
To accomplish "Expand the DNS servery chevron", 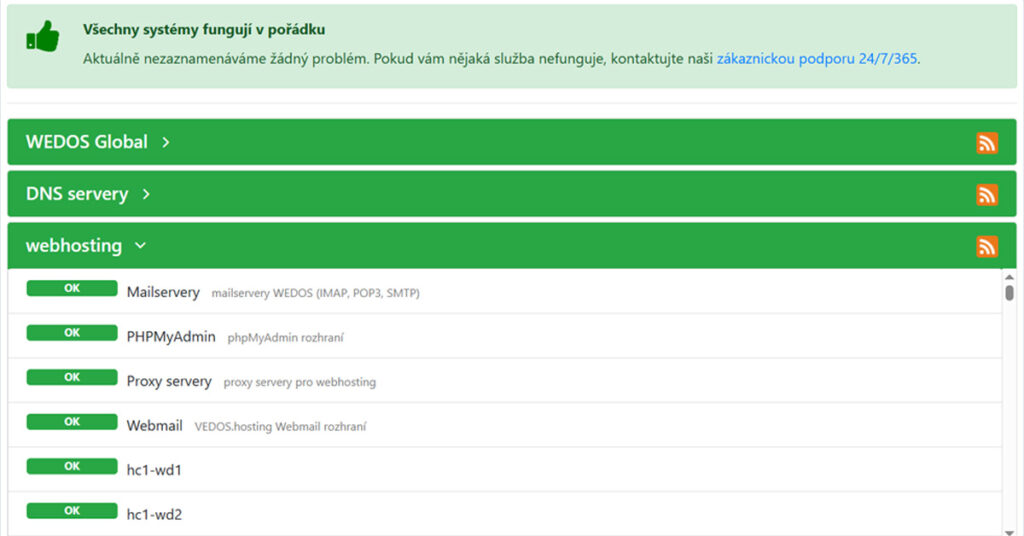I will pyautogui.click(x=146, y=194).
